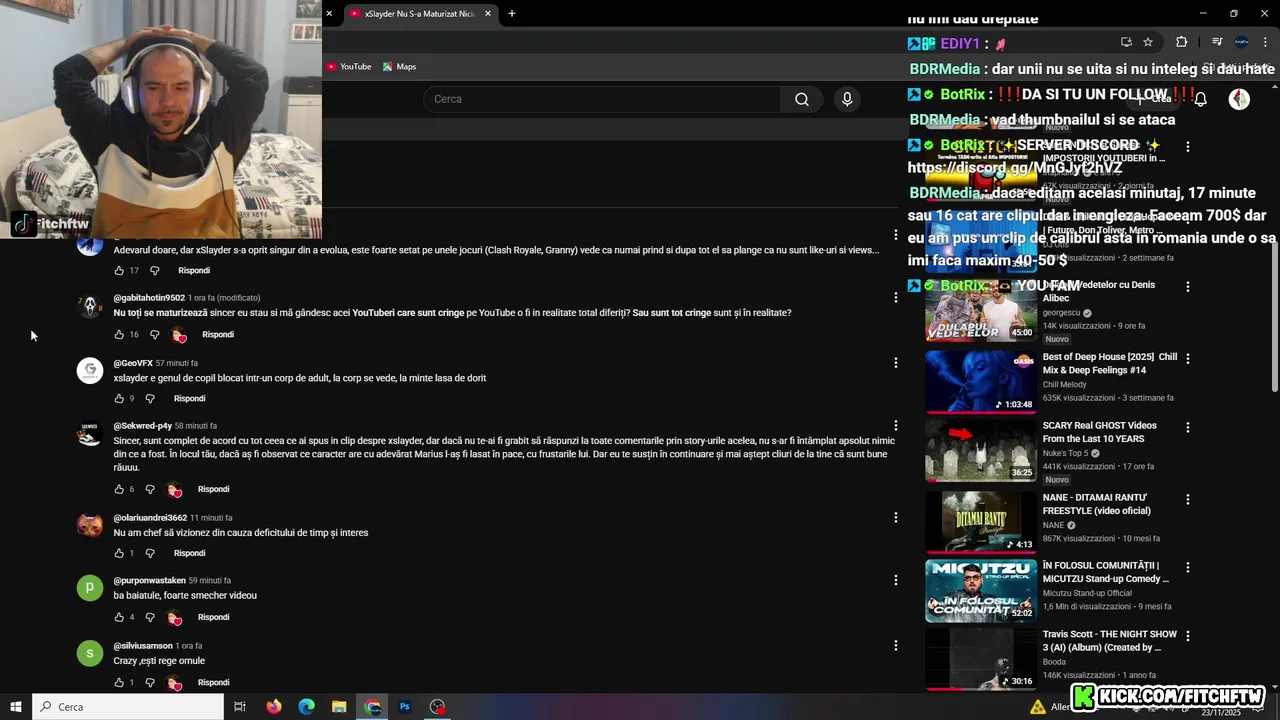Screen dimensions: 1280x720
Task: Open Best of Deep House video thumbnail
Action: click(x=981, y=381)
